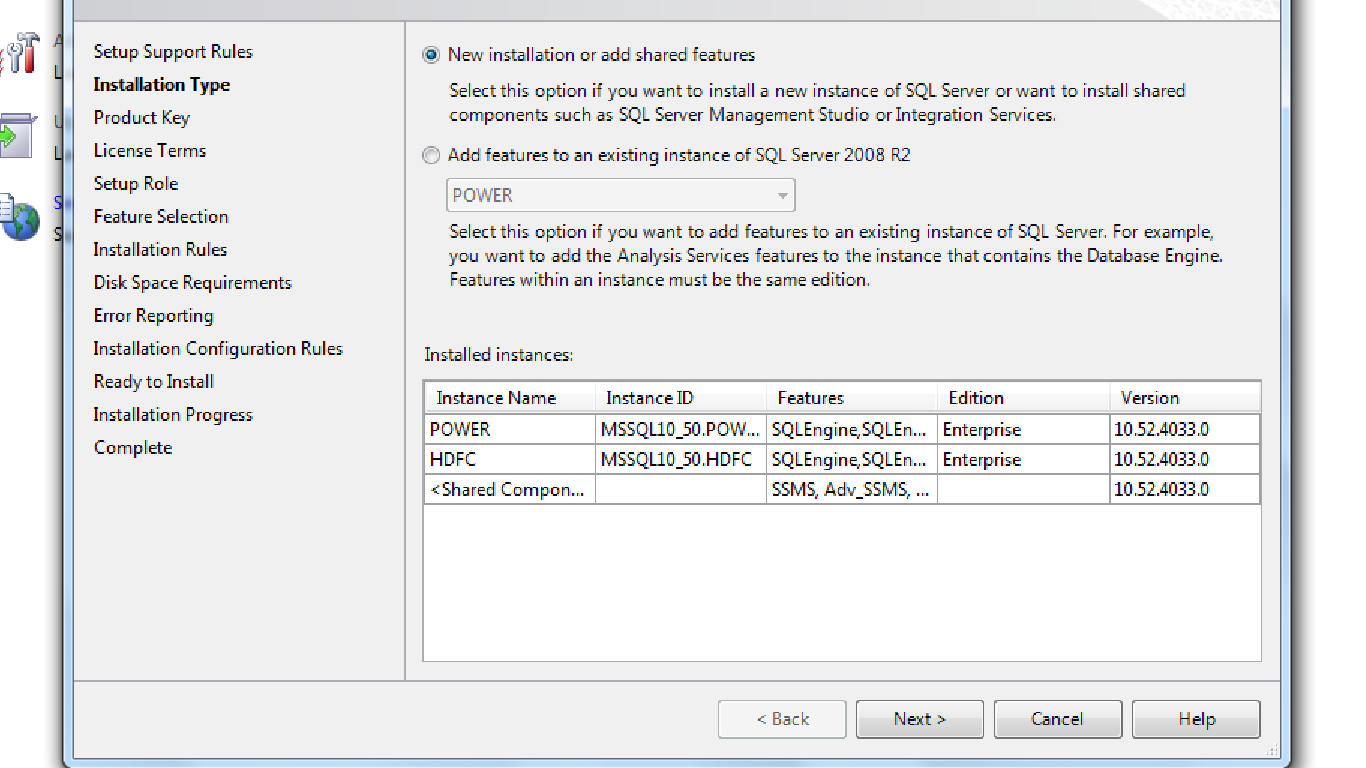Click Installation Configuration Rules step
This screenshot has height=768, width=1366.
point(218,349)
